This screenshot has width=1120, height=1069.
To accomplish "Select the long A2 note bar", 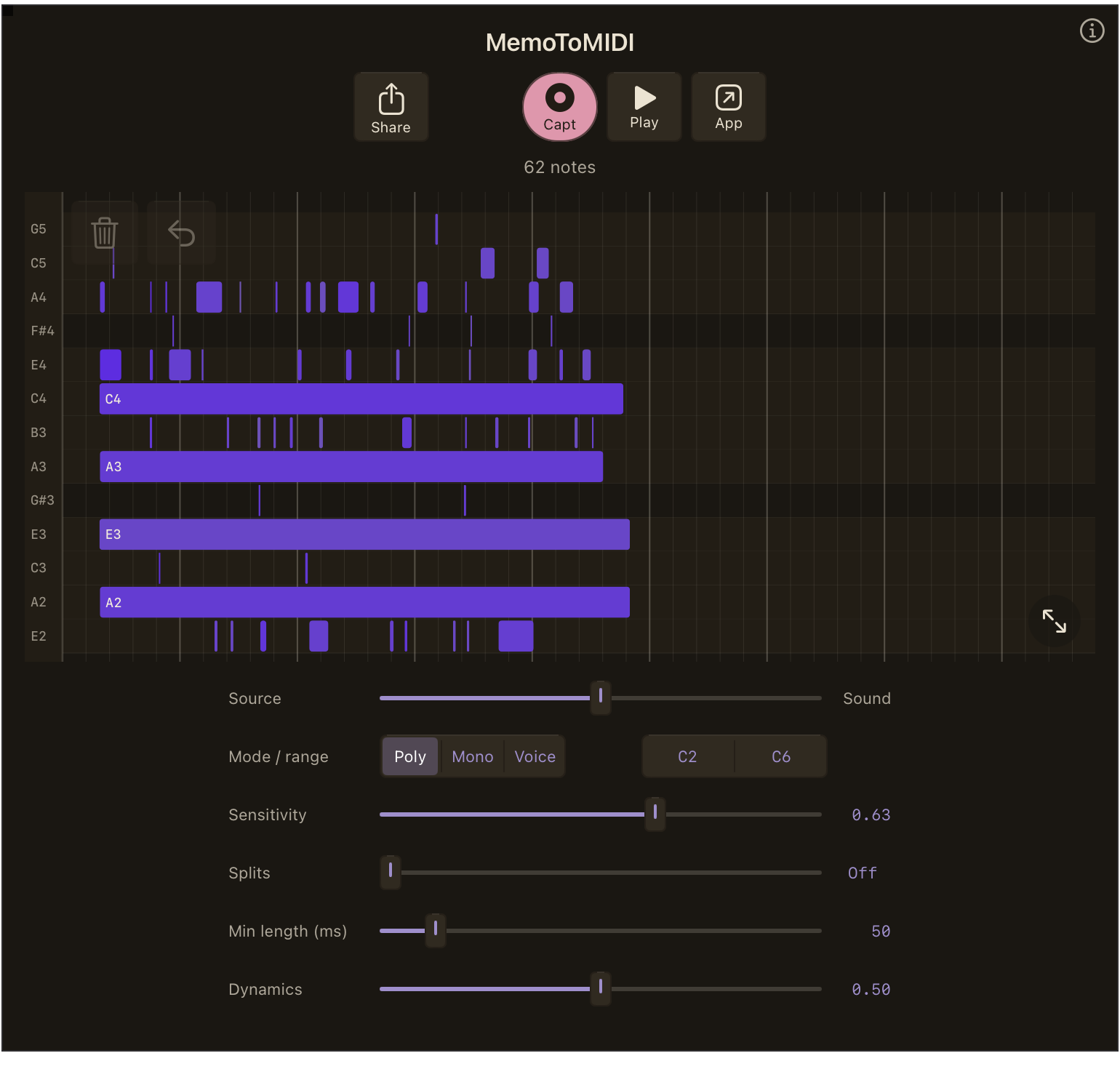I will [364, 602].
